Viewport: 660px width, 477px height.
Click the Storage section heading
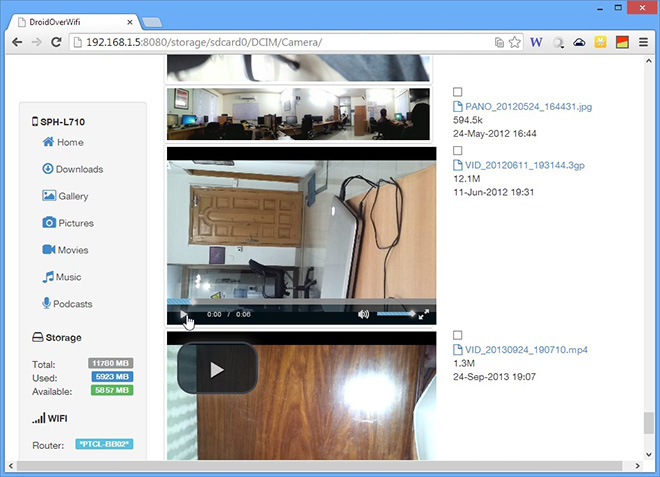57,338
